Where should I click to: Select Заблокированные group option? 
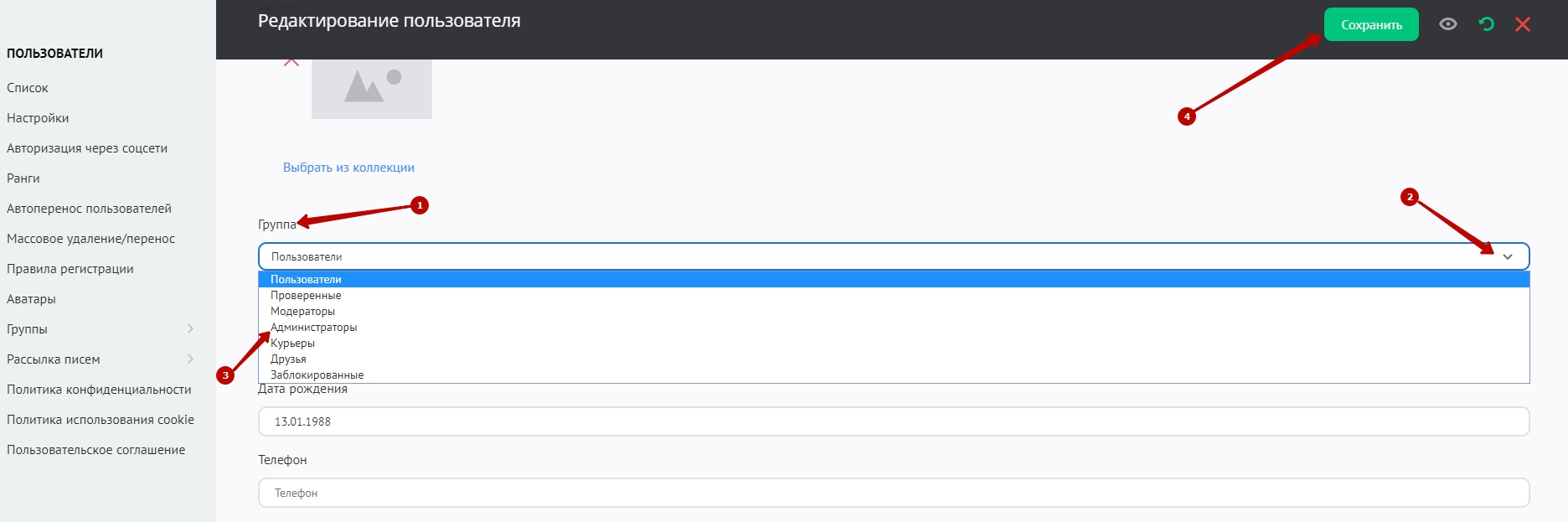point(317,375)
